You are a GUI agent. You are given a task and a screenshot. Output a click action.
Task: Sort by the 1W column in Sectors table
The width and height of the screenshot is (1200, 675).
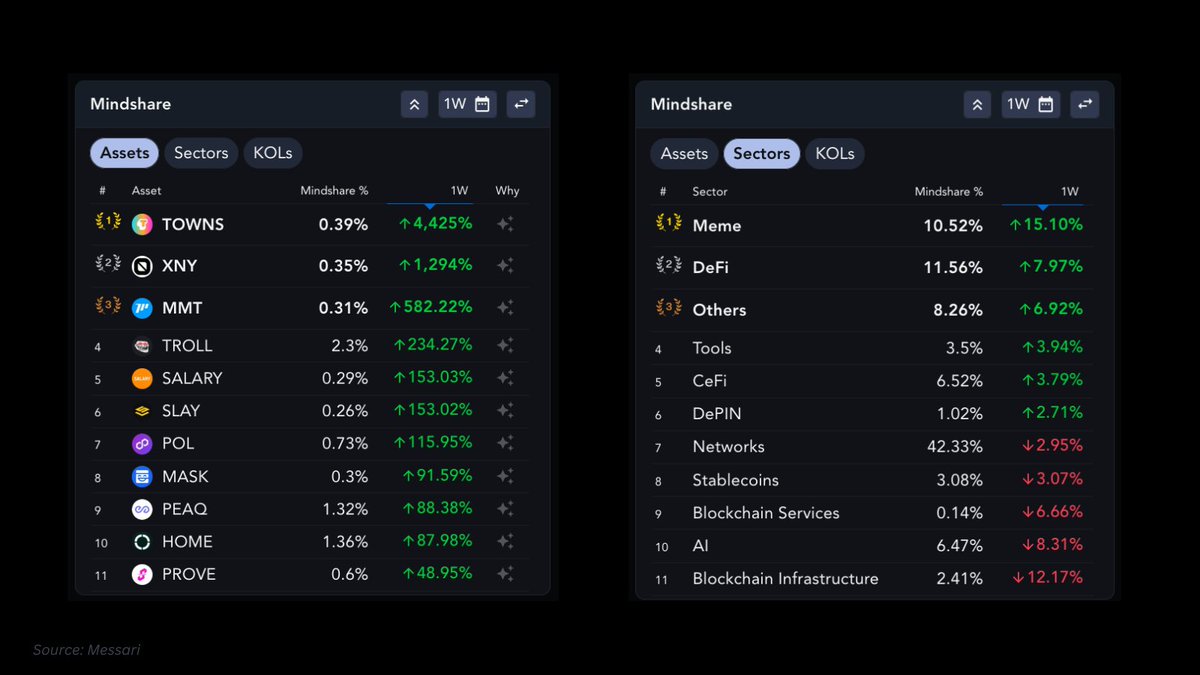(1070, 191)
